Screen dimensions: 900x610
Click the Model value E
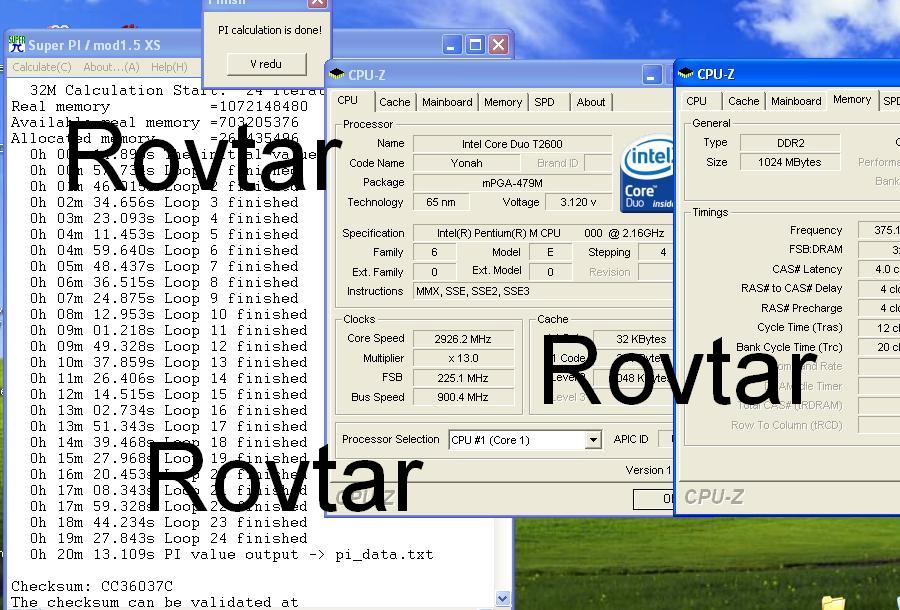point(550,252)
